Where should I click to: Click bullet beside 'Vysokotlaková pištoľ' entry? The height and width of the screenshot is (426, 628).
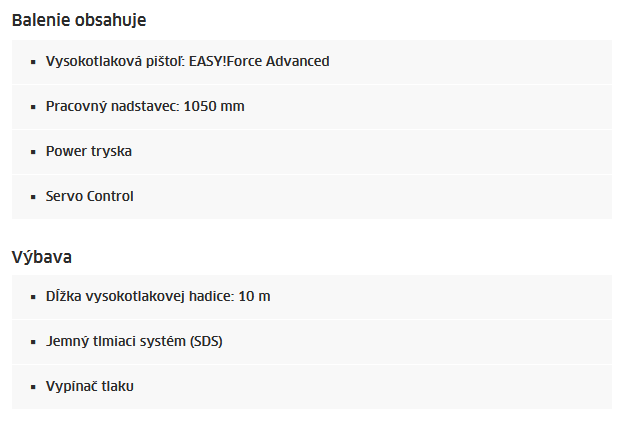click(x=33, y=62)
